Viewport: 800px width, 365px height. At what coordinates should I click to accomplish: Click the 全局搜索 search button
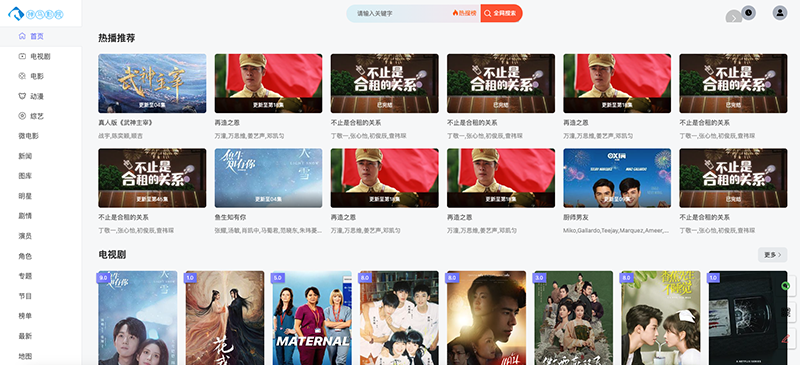pos(501,13)
